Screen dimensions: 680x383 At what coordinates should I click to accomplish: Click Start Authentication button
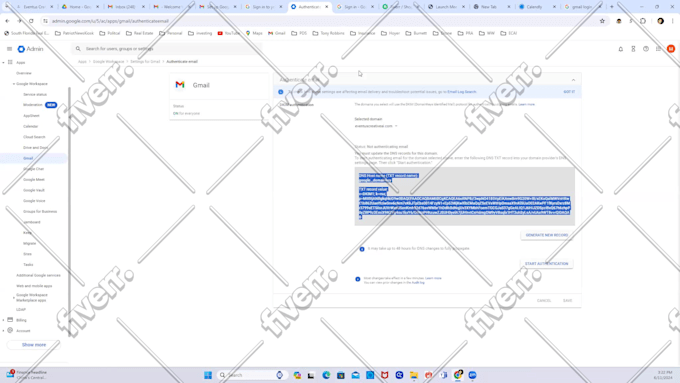[546, 264]
